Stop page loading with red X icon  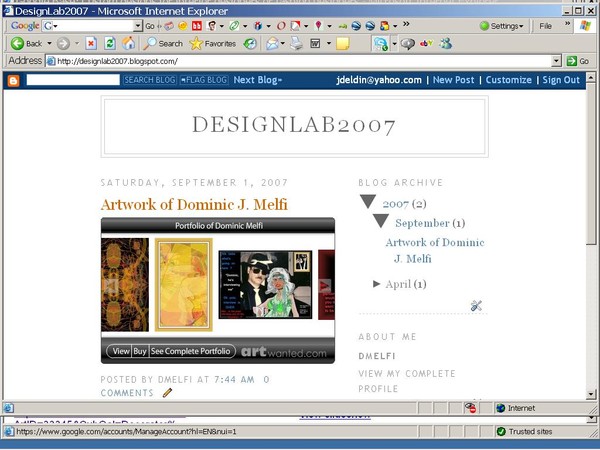click(91, 44)
